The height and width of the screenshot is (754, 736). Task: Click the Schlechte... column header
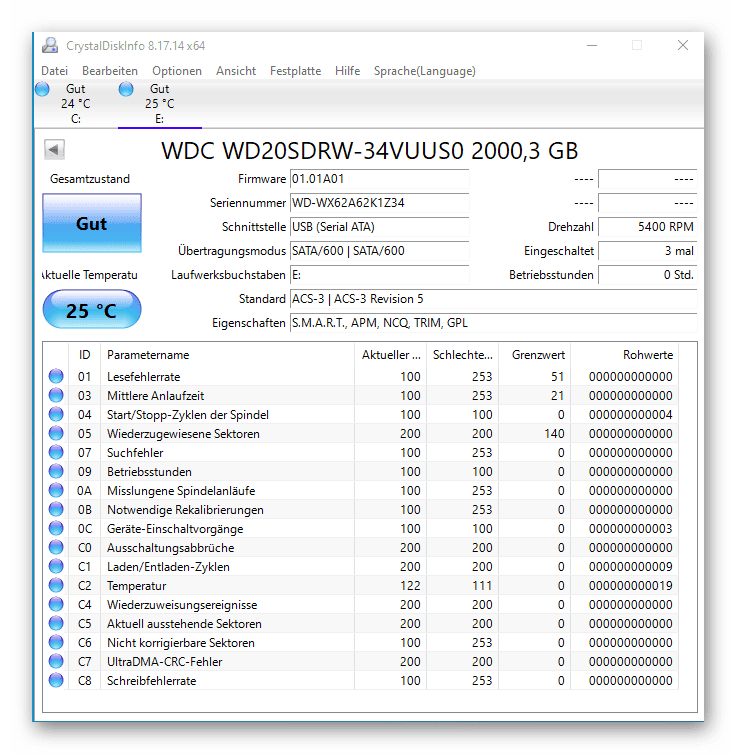[462, 355]
